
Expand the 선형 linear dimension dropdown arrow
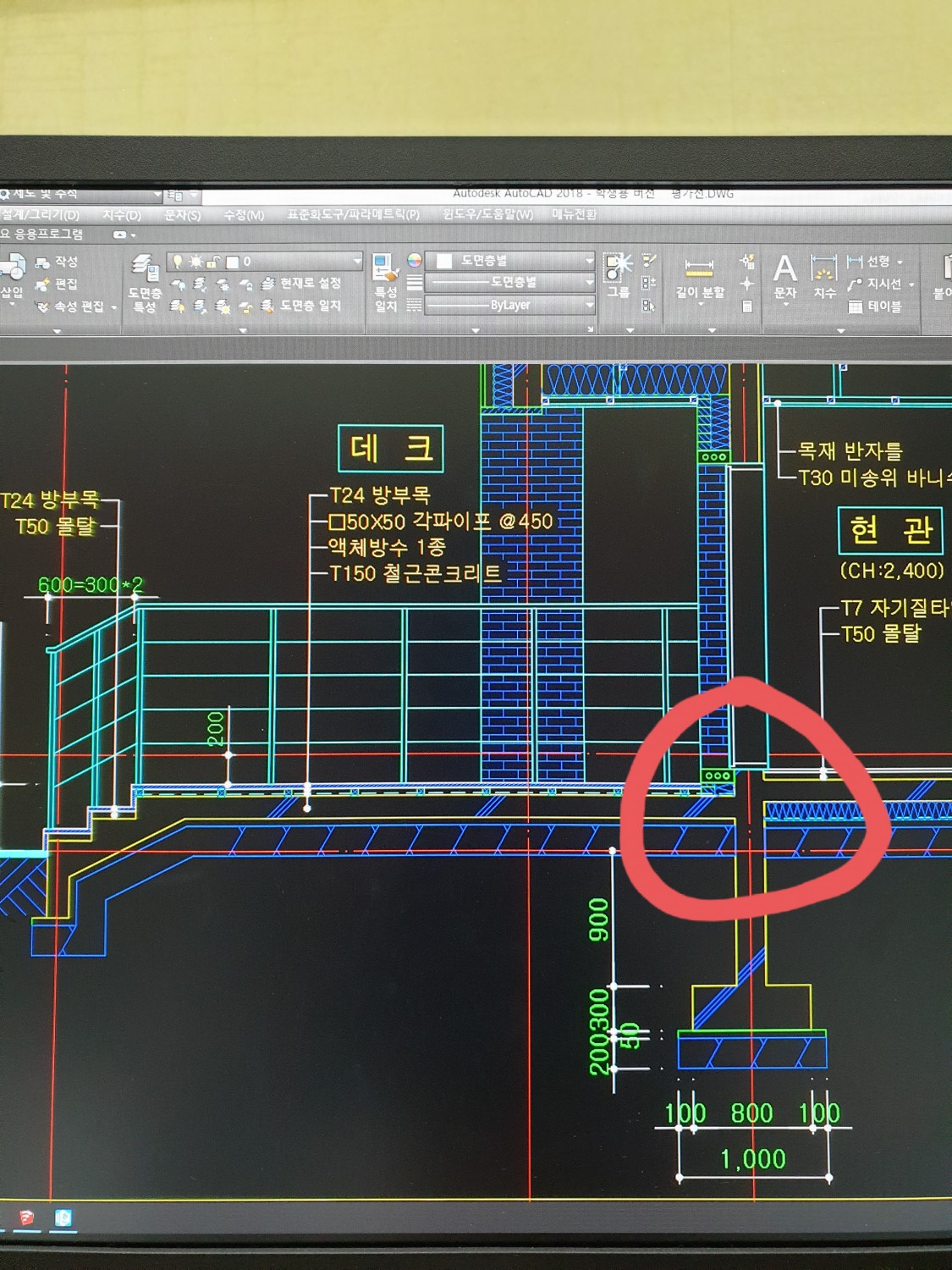[900, 262]
